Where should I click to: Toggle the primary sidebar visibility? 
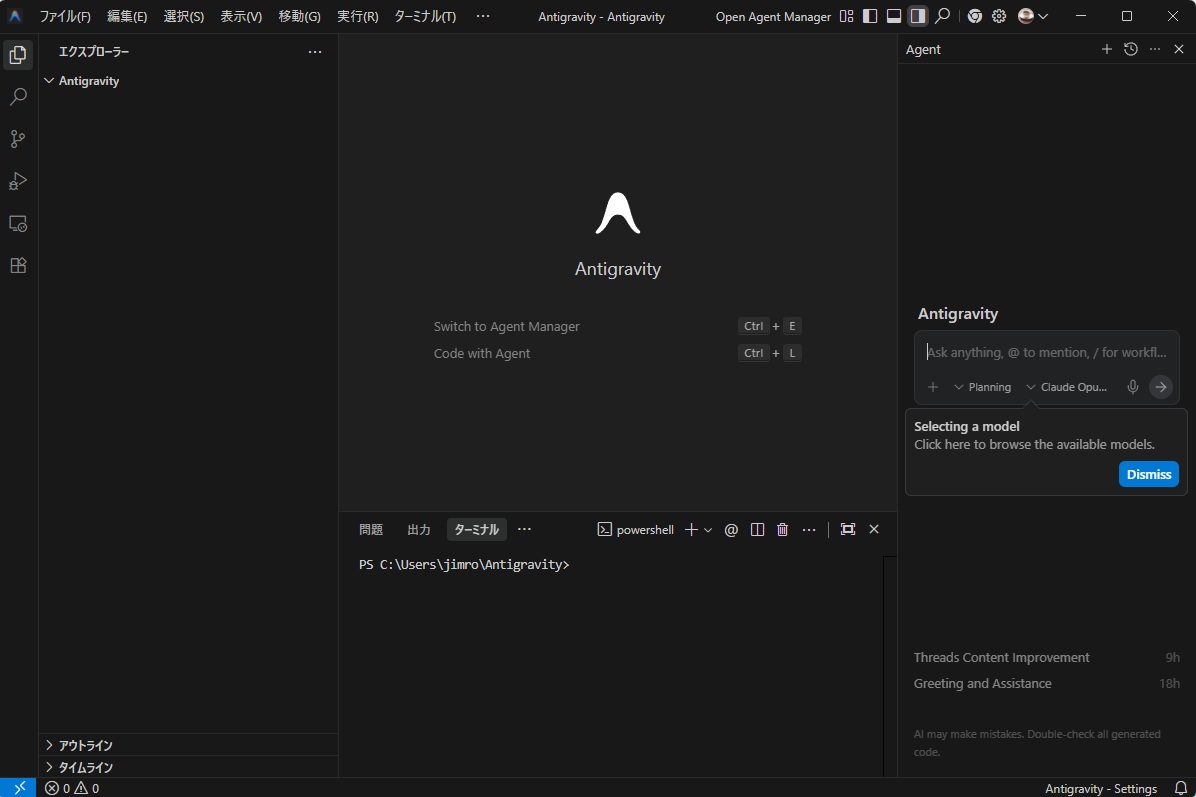(x=870, y=17)
